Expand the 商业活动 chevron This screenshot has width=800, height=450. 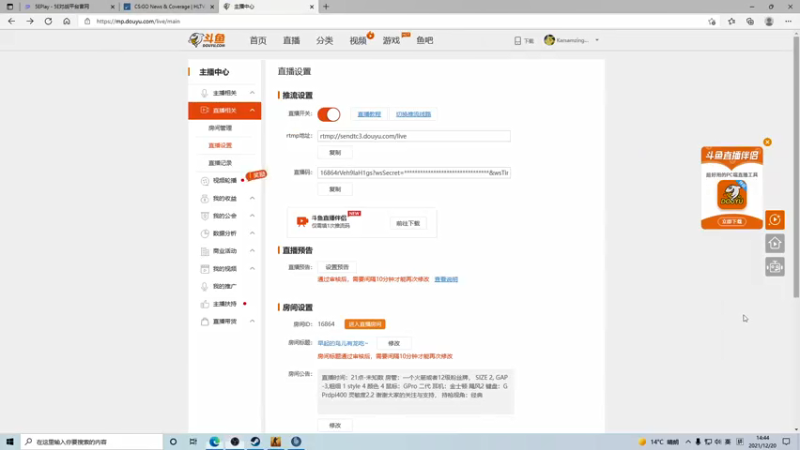(x=252, y=251)
